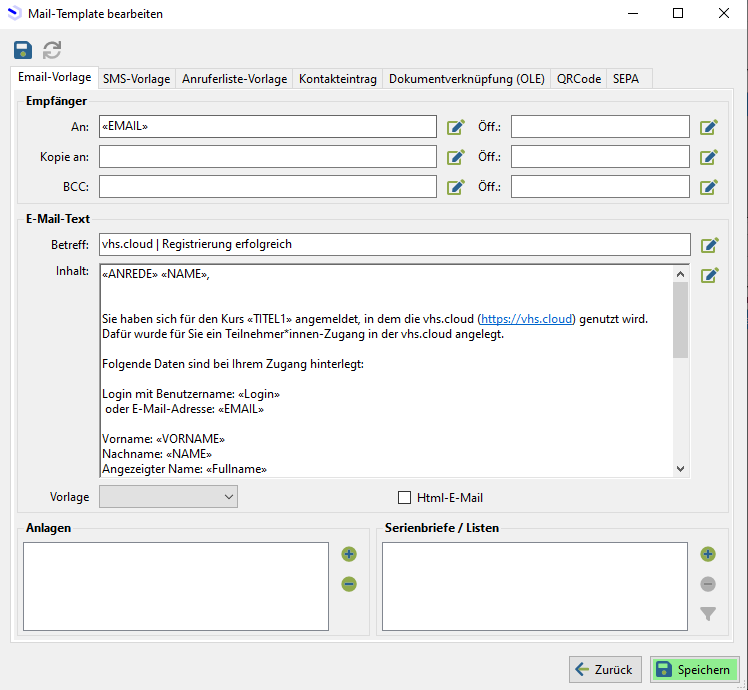Close the Mail-Template bearbeiten window

point(724,13)
